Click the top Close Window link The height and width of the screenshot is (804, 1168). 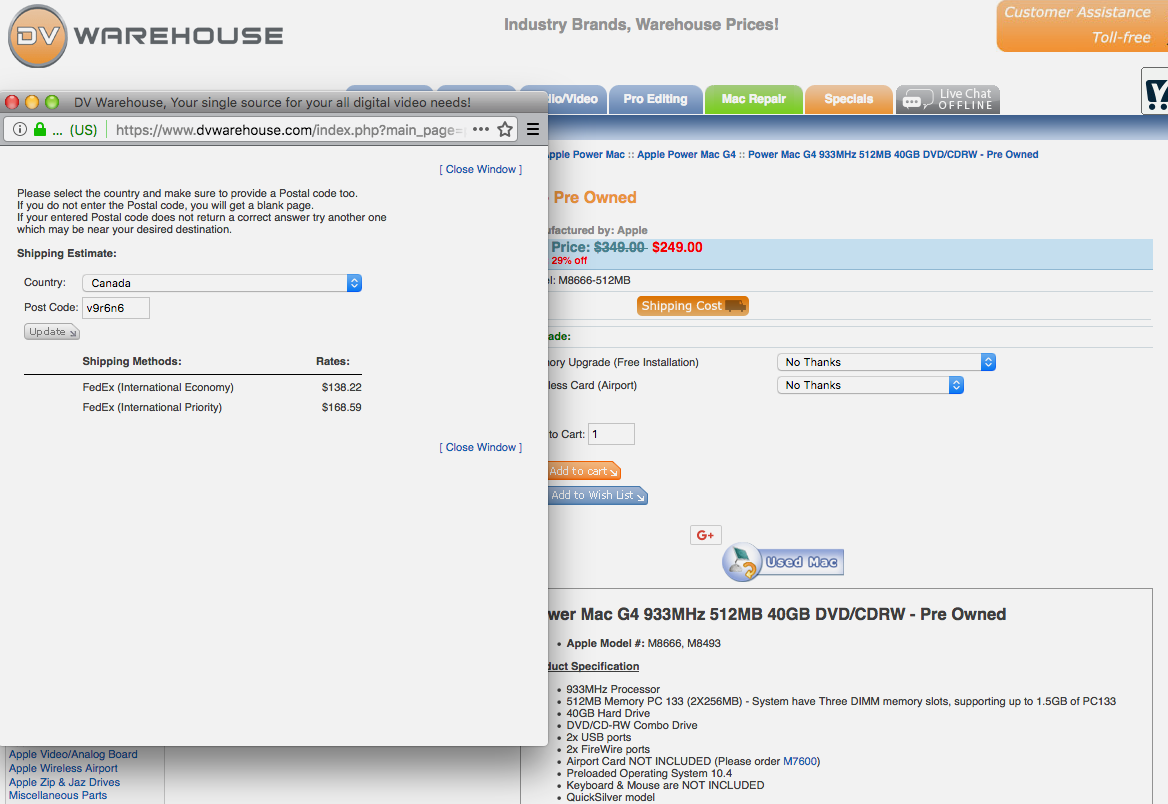point(480,169)
